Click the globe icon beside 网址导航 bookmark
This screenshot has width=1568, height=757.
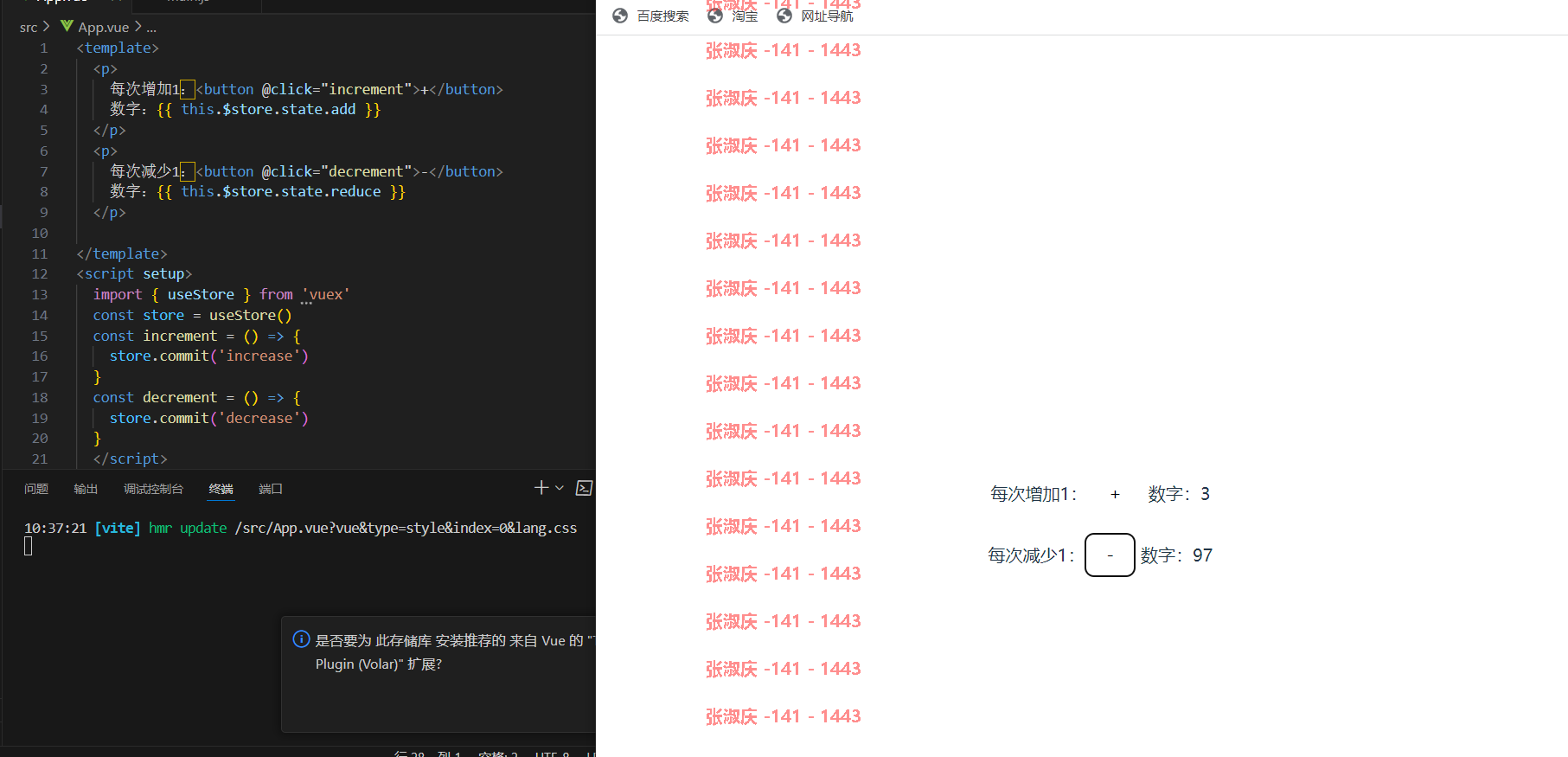(784, 16)
